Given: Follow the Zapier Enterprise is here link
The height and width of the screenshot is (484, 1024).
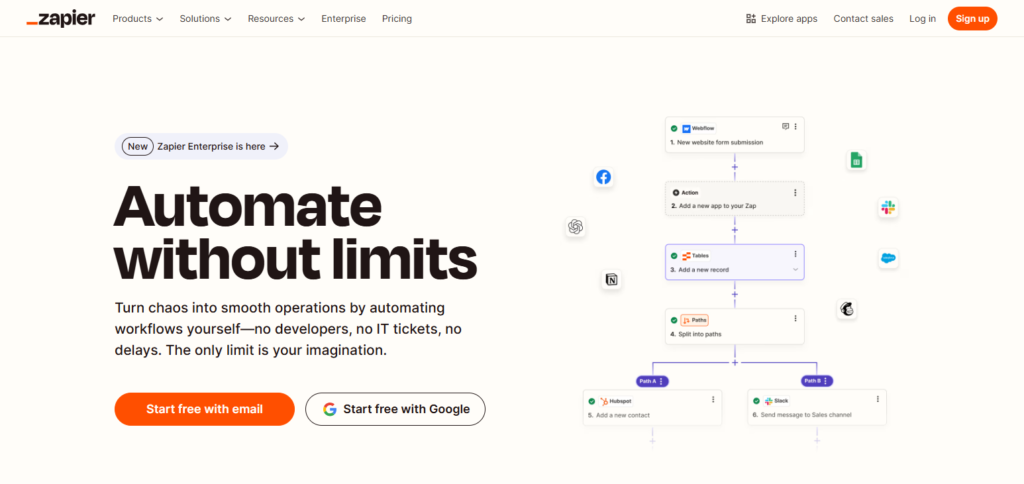Looking at the screenshot, I should 201,146.
